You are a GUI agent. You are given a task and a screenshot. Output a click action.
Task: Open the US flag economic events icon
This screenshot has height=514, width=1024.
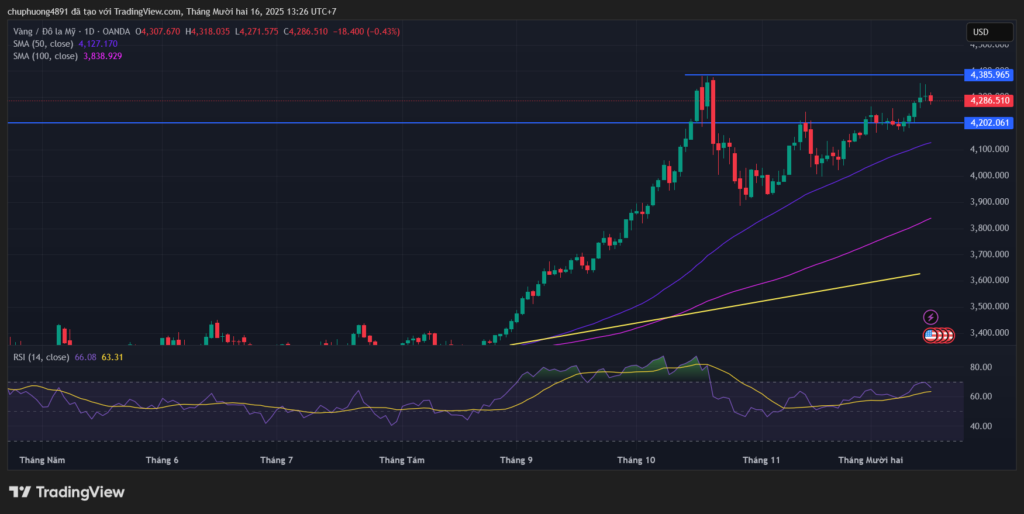[930, 335]
